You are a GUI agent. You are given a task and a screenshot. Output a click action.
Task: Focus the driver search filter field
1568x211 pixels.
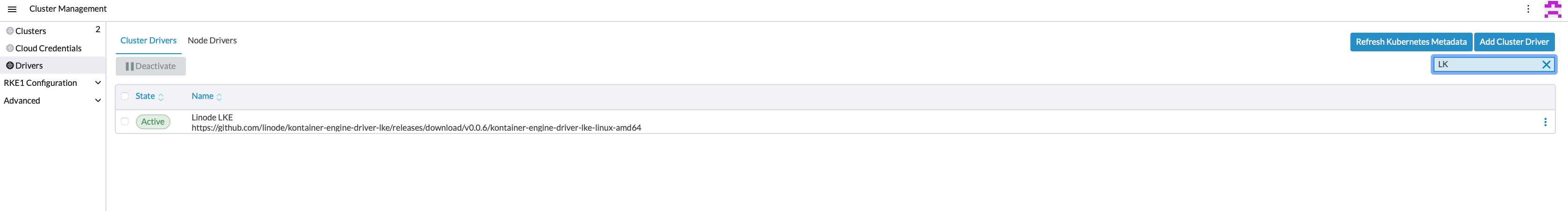coord(1485,64)
